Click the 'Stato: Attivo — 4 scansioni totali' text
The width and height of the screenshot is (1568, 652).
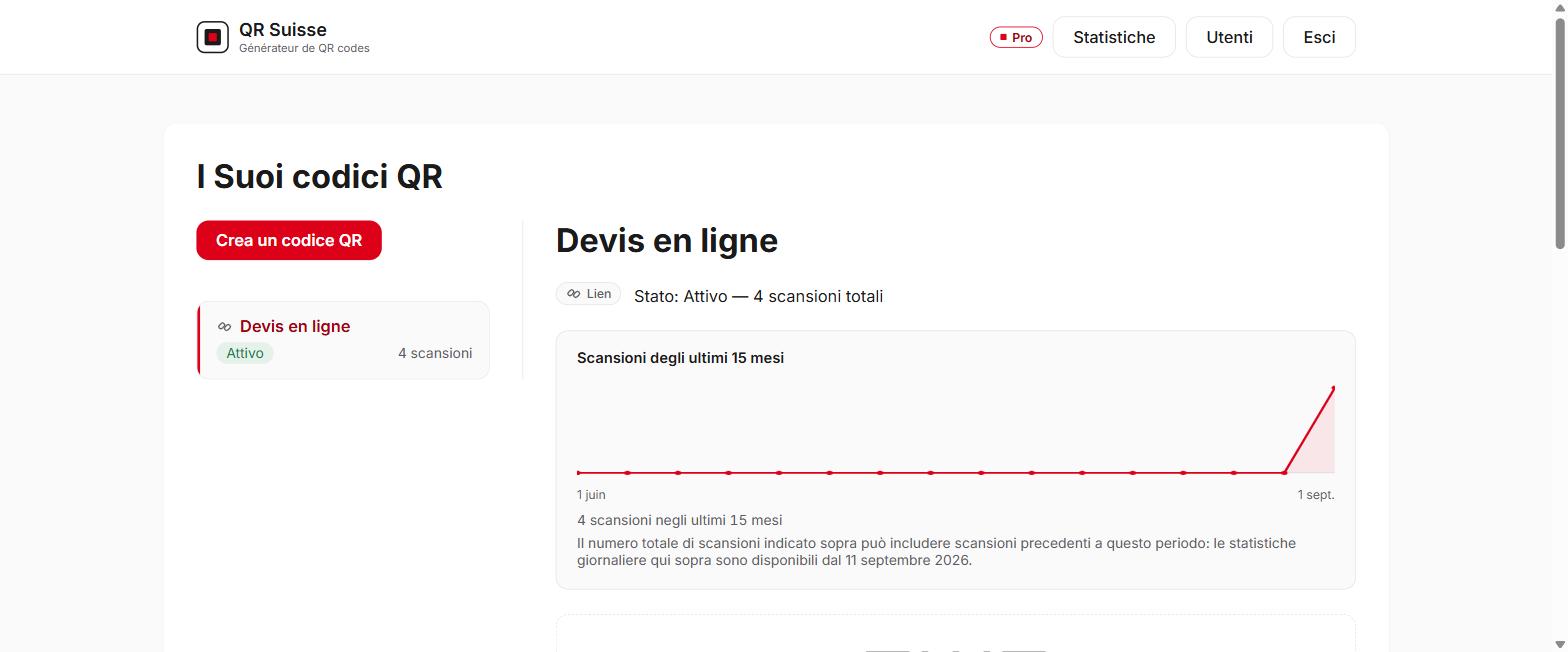pos(758,296)
